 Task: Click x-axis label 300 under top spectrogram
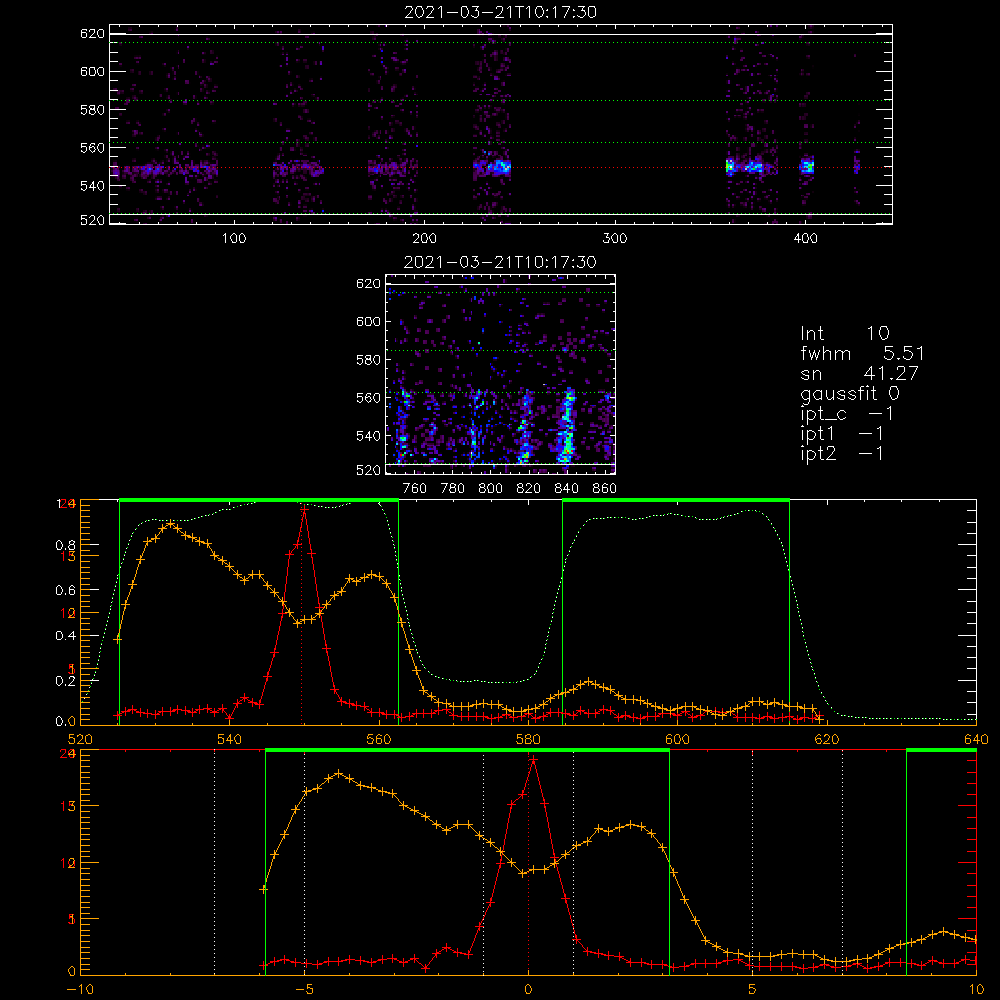[615, 239]
